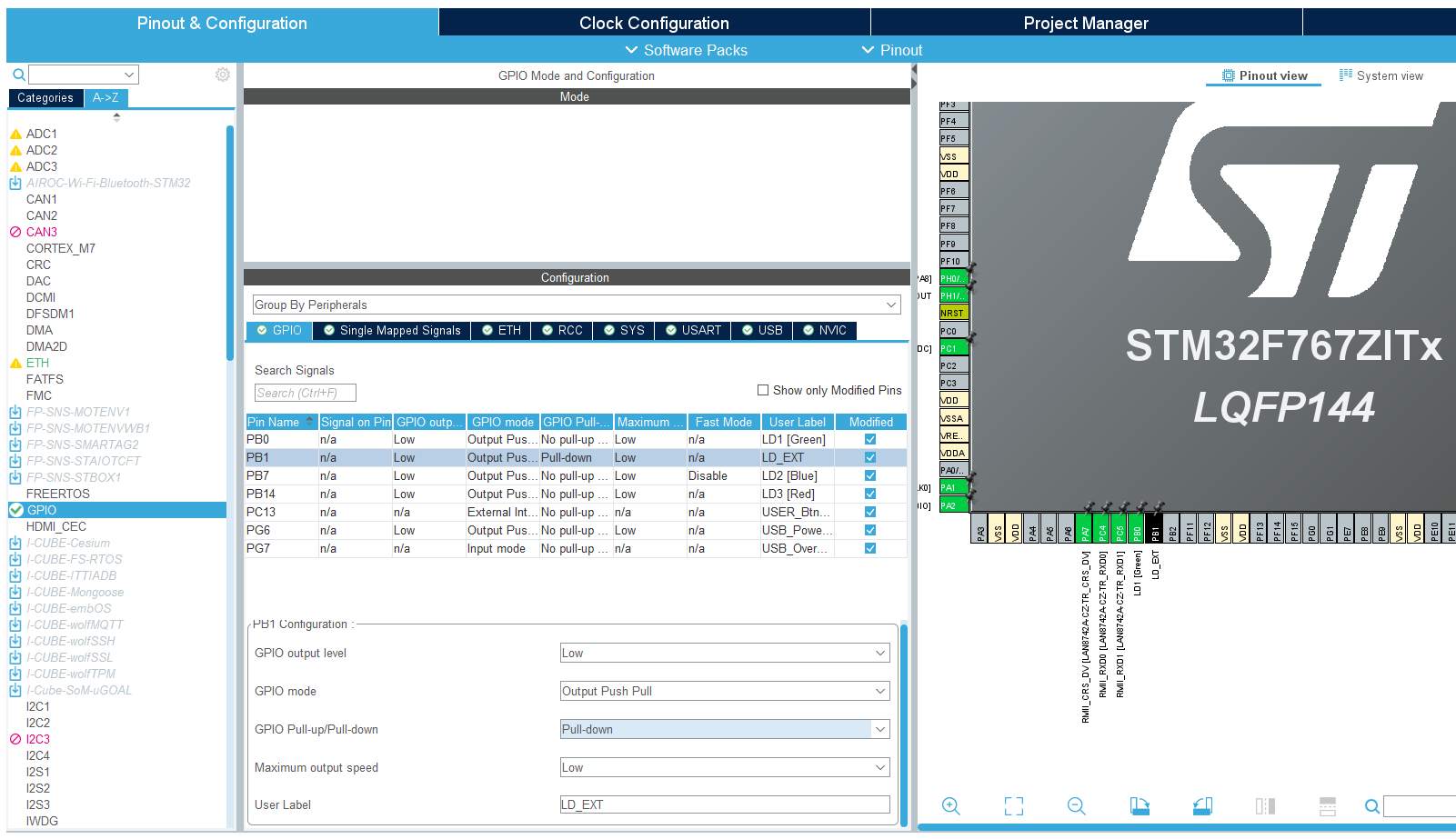This screenshot has height=839, width=1456.
Task: Click sort arrow in Pin Name header
Action: pyautogui.click(x=310, y=421)
